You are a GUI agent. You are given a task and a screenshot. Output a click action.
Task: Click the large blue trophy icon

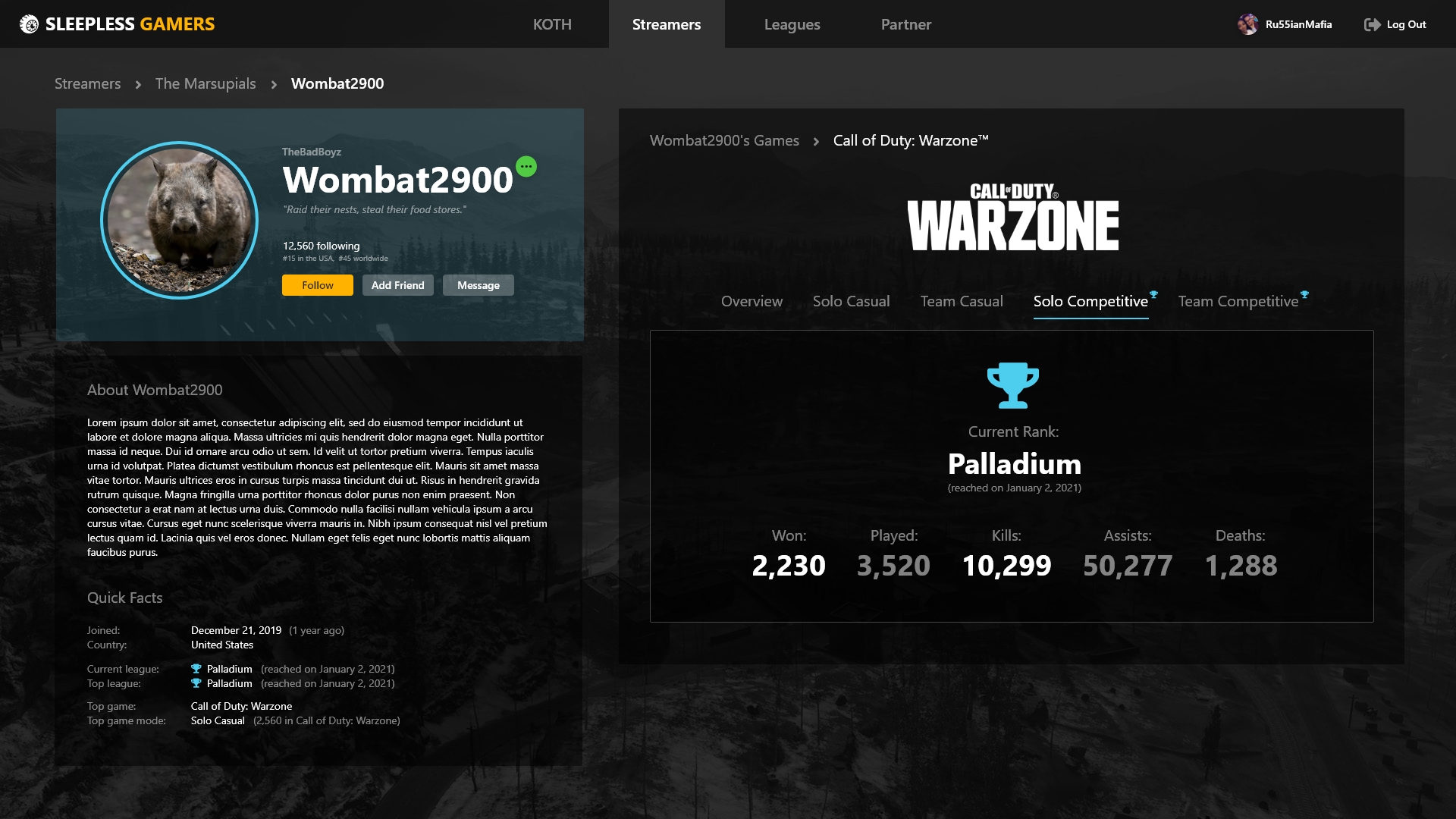[1013, 385]
